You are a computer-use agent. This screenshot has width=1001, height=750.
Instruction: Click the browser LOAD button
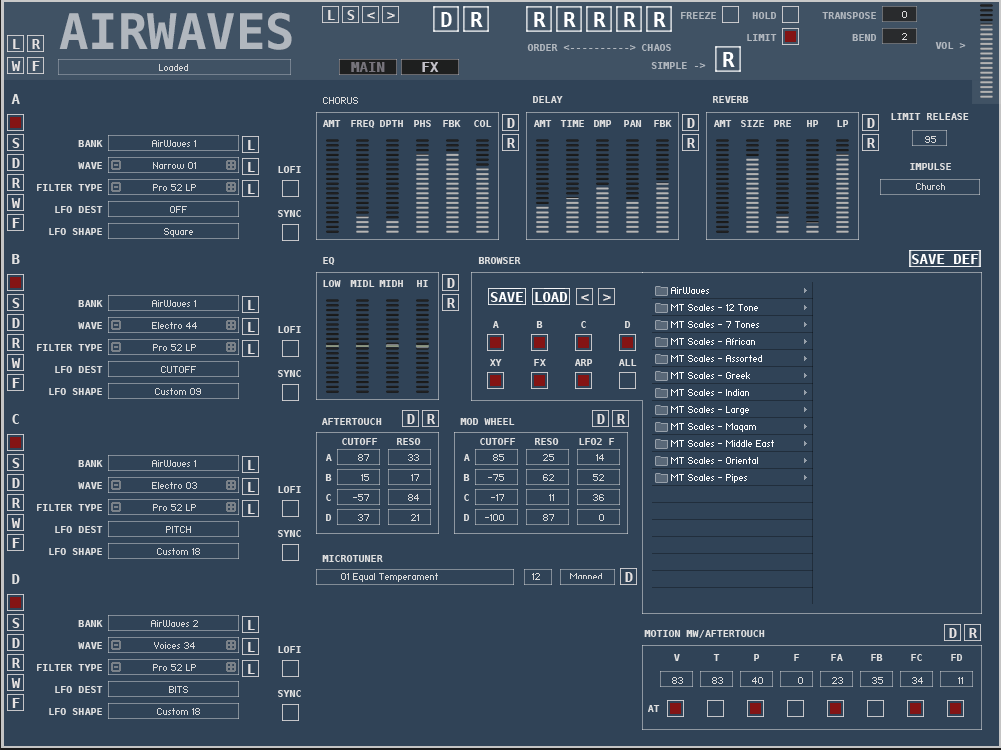[550, 297]
